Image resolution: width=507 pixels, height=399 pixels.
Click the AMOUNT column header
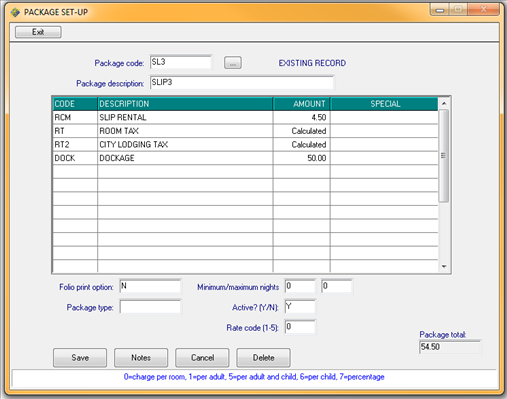pos(302,104)
